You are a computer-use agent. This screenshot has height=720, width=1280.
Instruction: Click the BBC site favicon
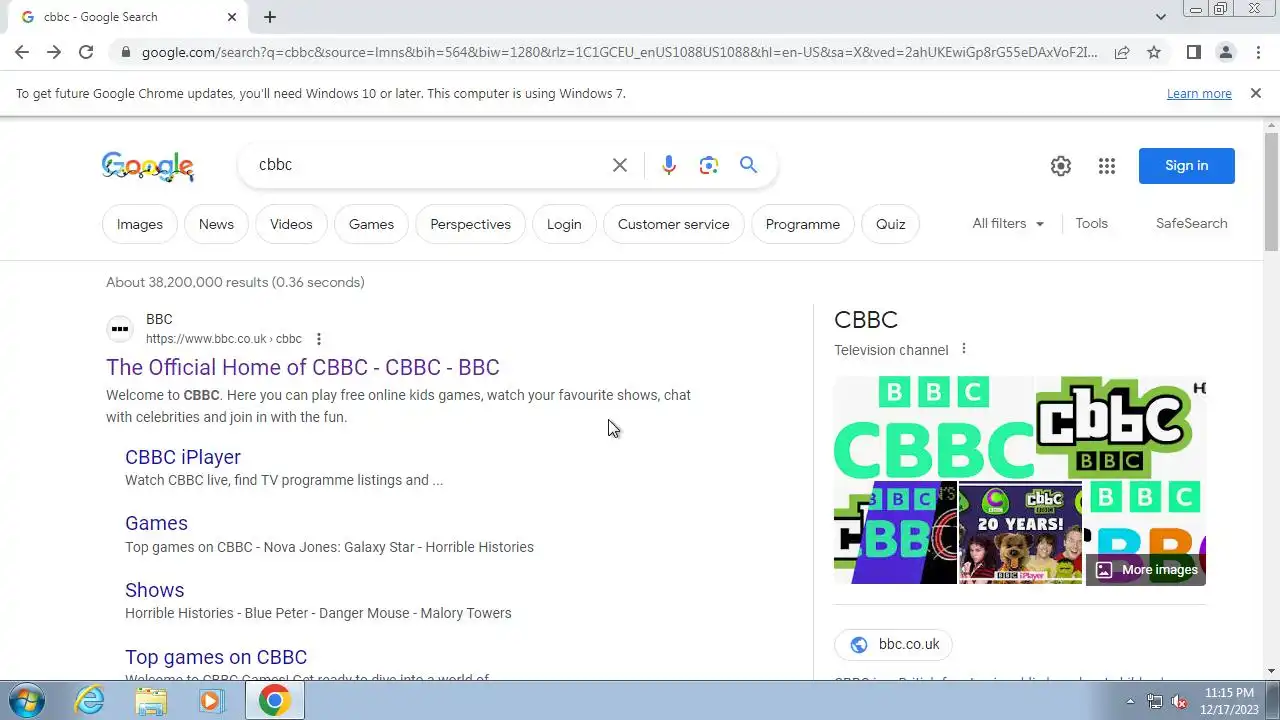click(120, 328)
